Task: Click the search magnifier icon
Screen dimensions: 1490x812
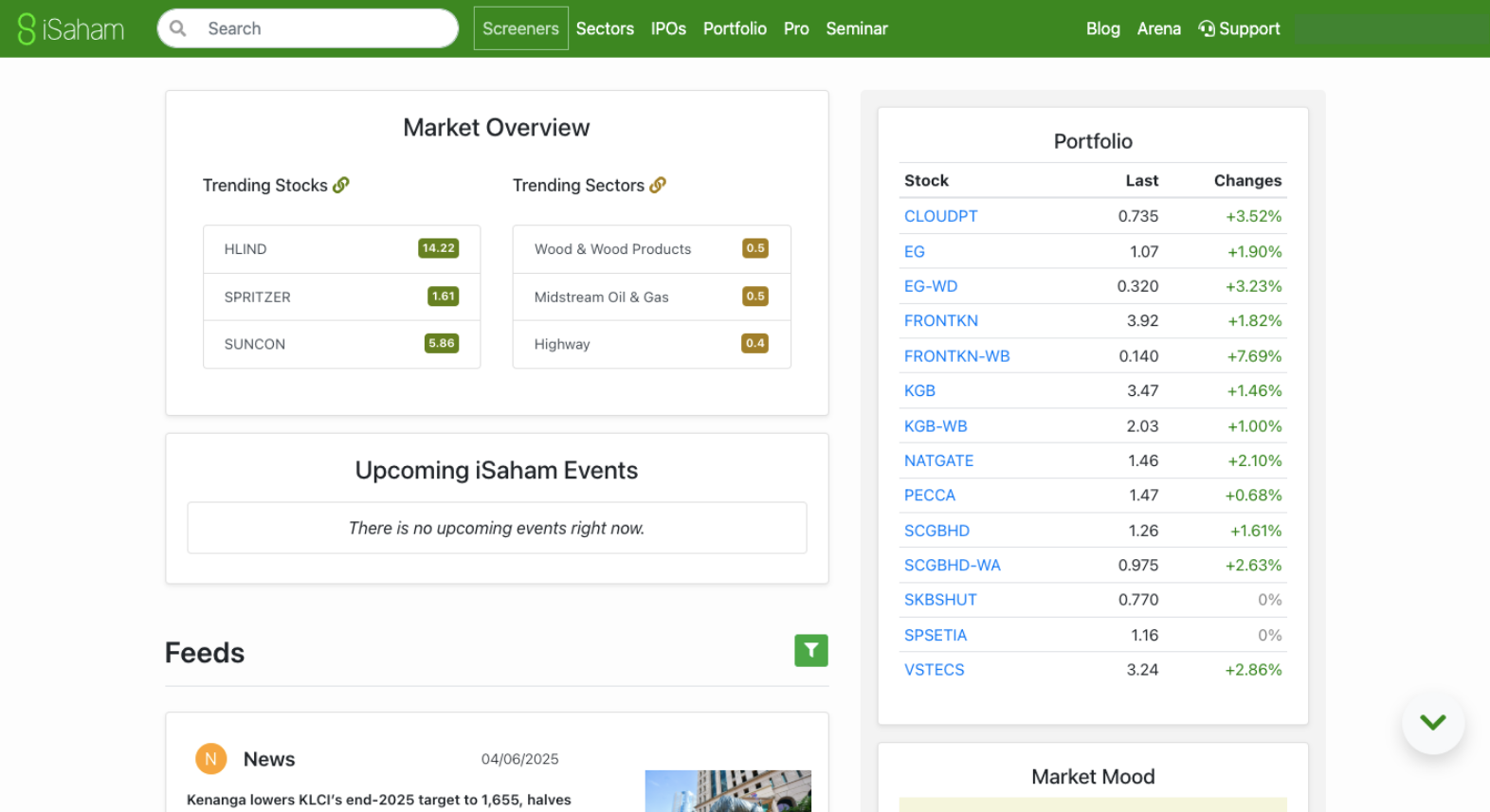Action: pyautogui.click(x=177, y=28)
